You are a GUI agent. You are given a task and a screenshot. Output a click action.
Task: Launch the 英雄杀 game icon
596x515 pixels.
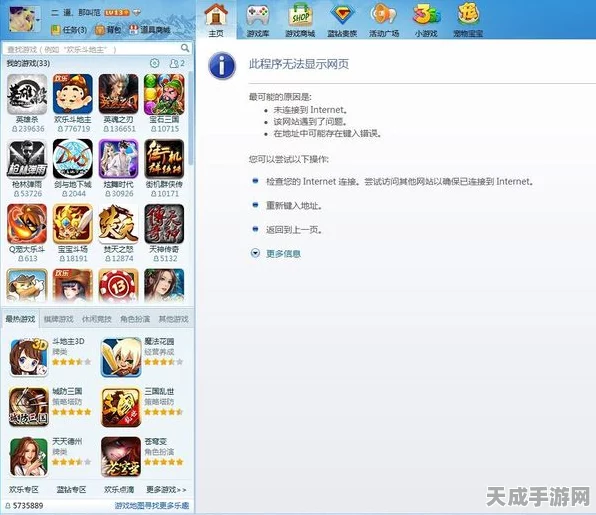(27, 94)
